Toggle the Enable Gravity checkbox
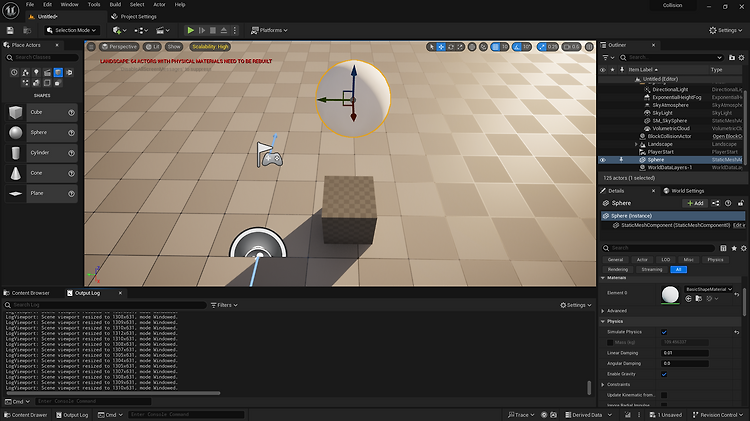The image size is (750, 421). (664, 374)
